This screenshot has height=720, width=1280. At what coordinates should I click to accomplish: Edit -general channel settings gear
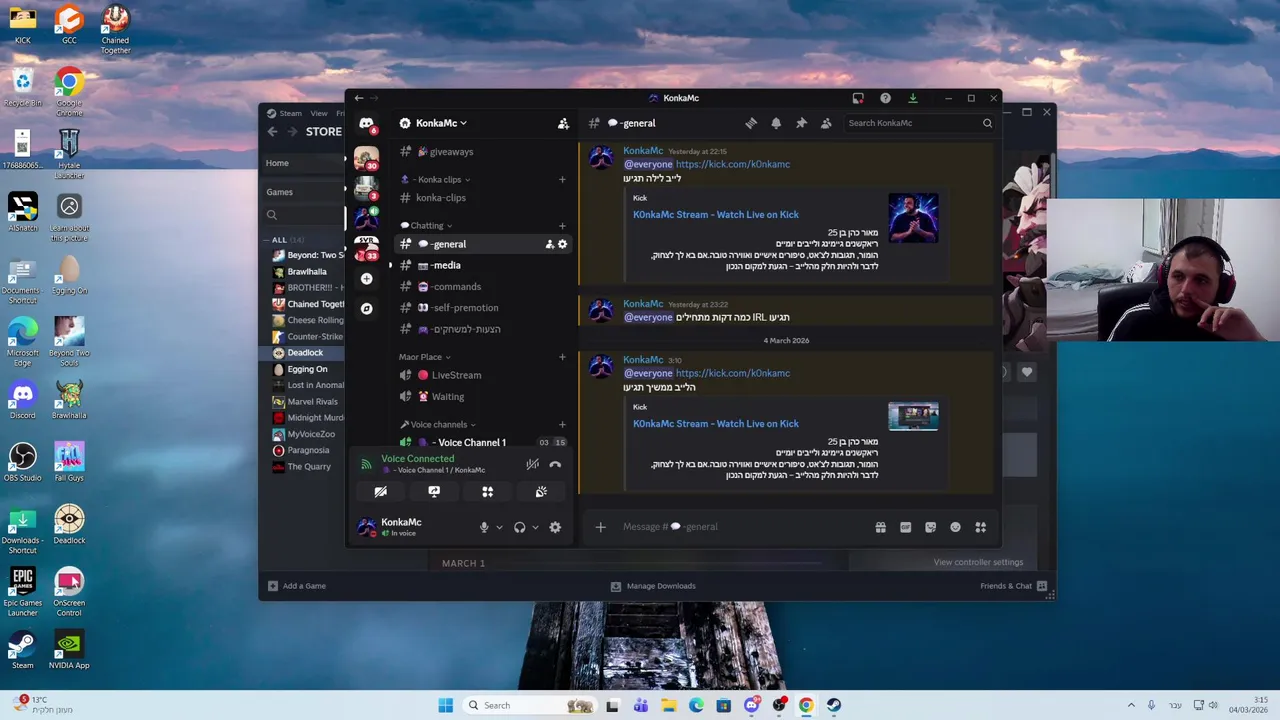[x=562, y=244]
